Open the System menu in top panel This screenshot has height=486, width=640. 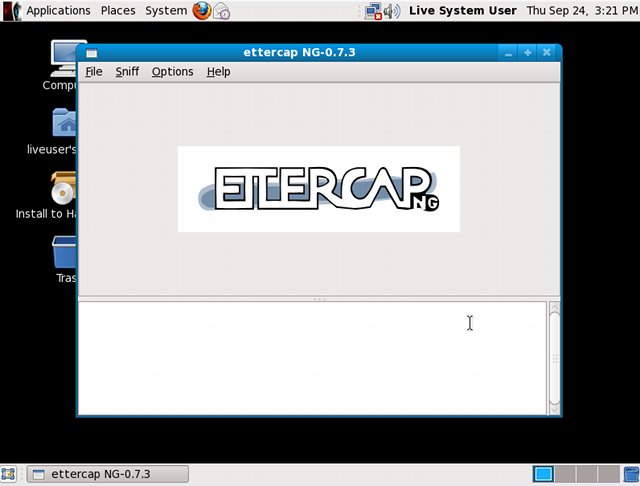[166, 10]
